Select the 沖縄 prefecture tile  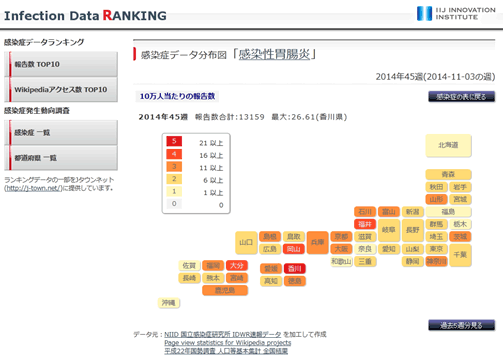(169, 303)
